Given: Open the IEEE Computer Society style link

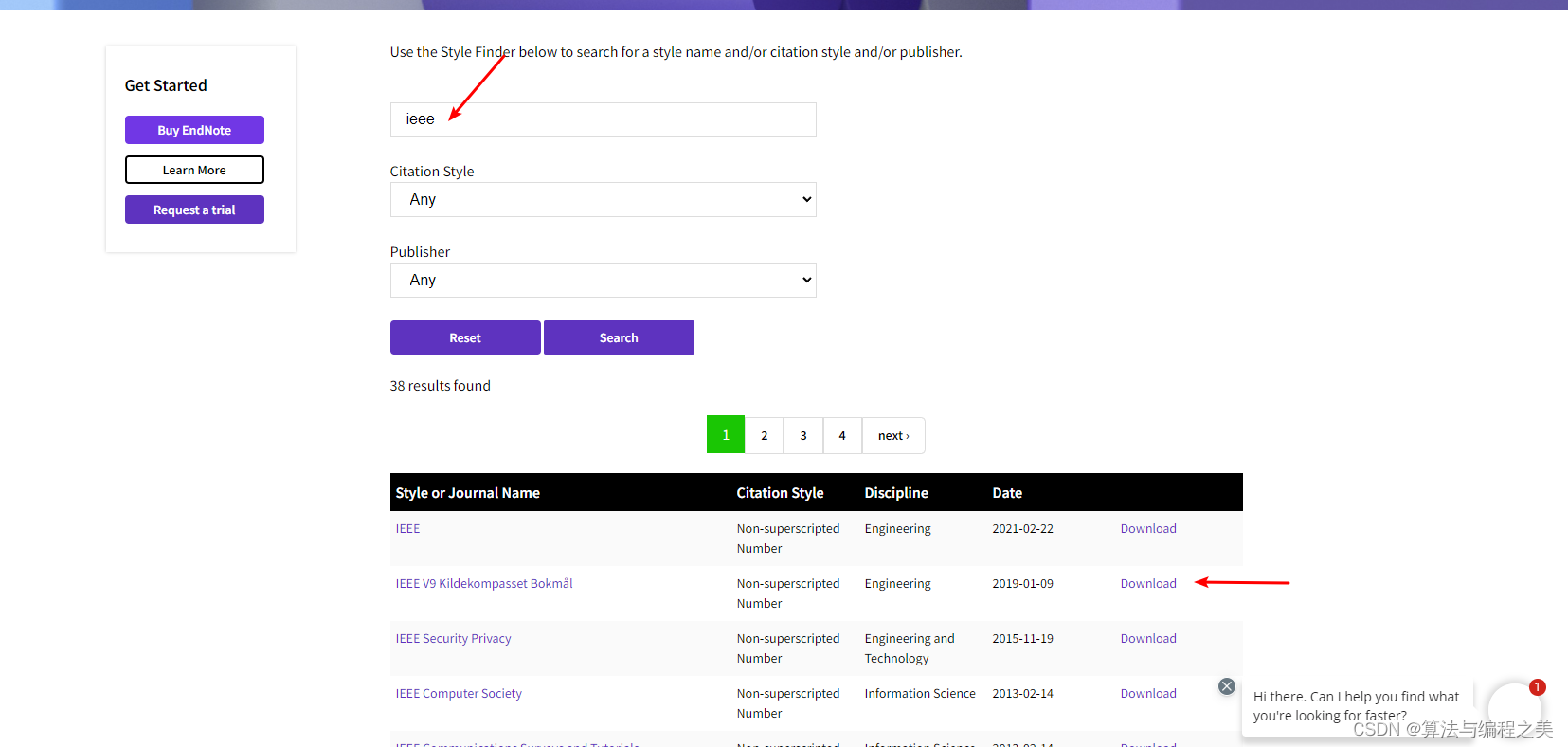Looking at the screenshot, I should click(x=459, y=694).
